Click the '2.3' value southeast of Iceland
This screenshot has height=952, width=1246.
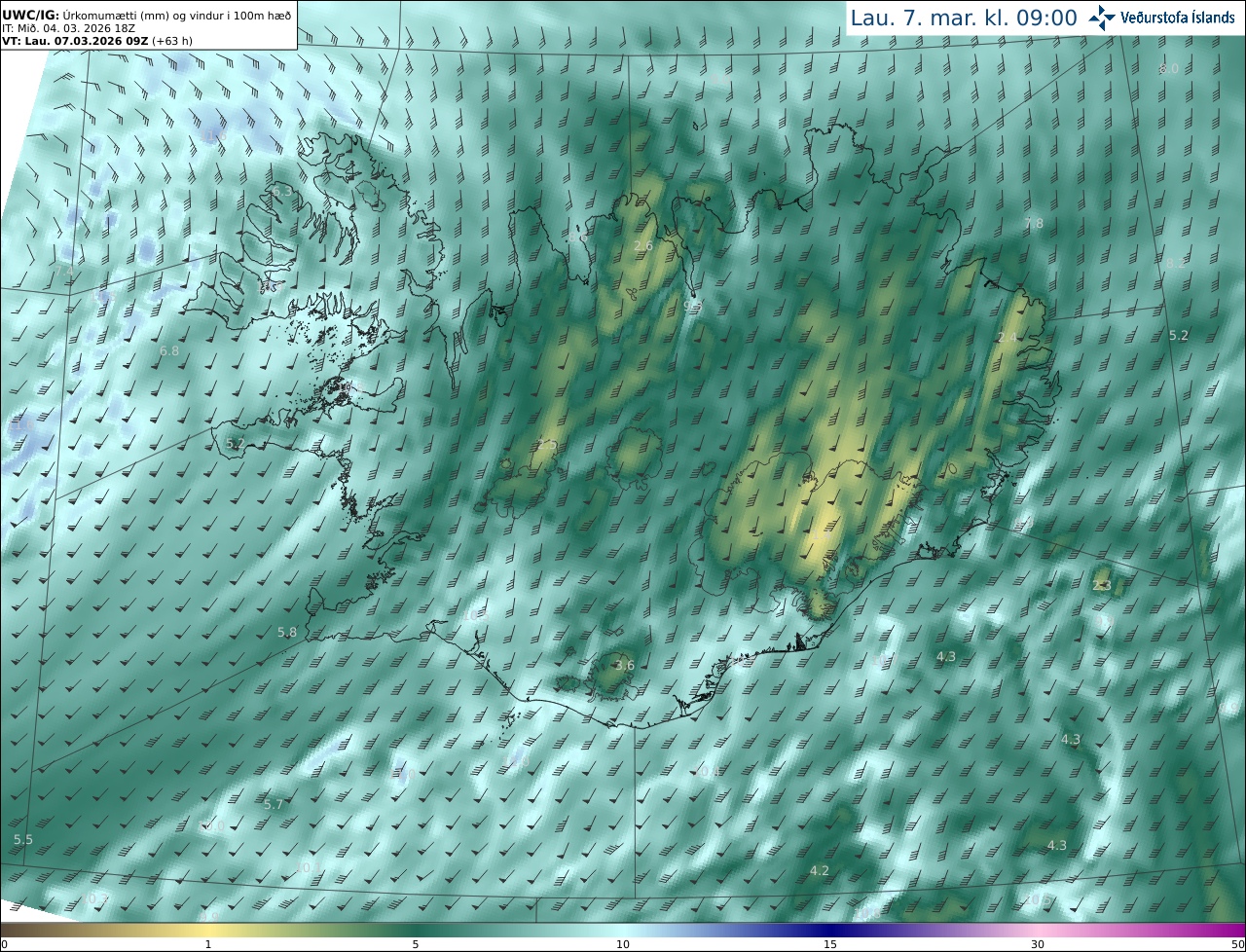1102,586
